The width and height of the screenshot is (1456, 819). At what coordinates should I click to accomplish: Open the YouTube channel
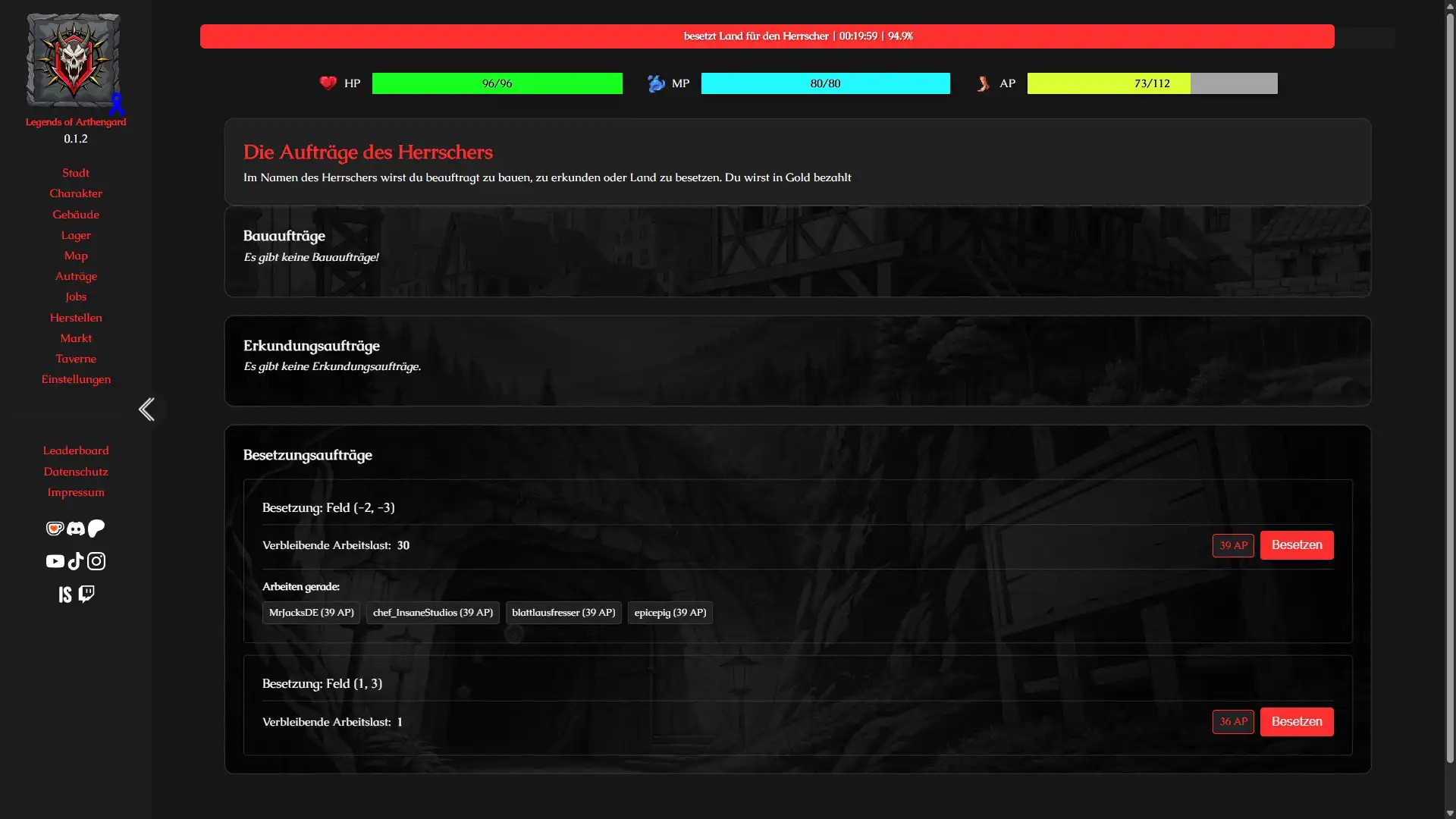click(55, 561)
